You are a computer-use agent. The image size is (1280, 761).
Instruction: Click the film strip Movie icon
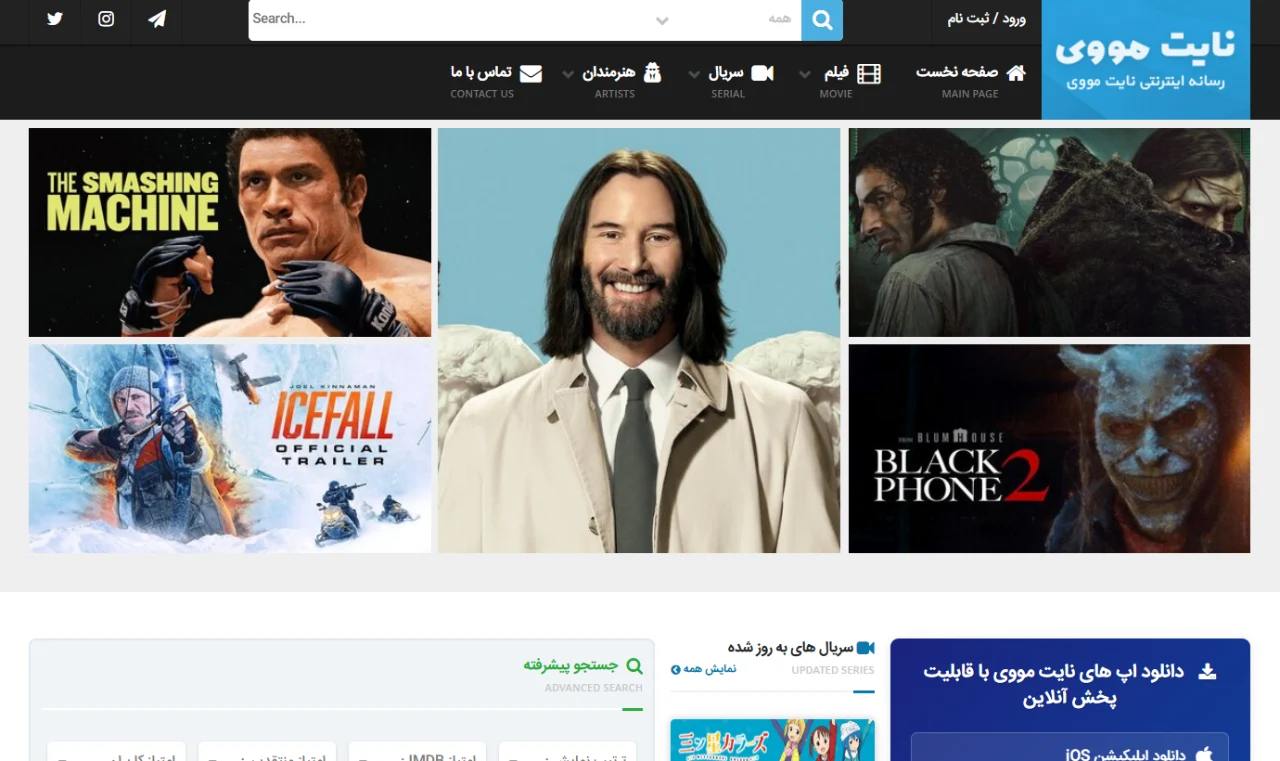[x=869, y=73]
